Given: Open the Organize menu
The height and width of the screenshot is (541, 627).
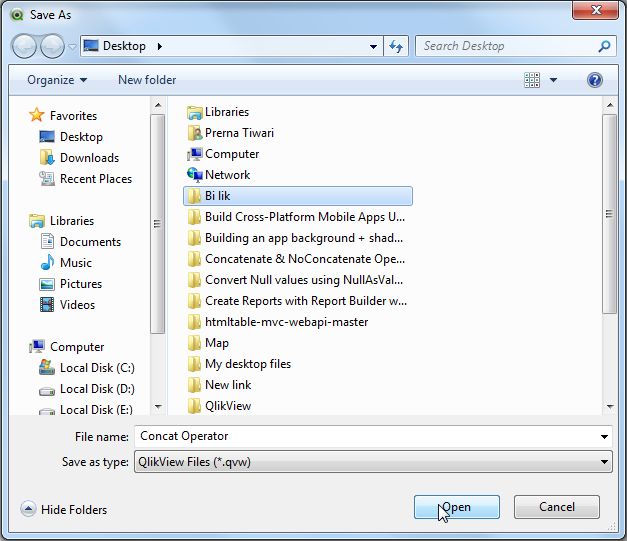Looking at the screenshot, I should pyautogui.click(x=57, y=80).
